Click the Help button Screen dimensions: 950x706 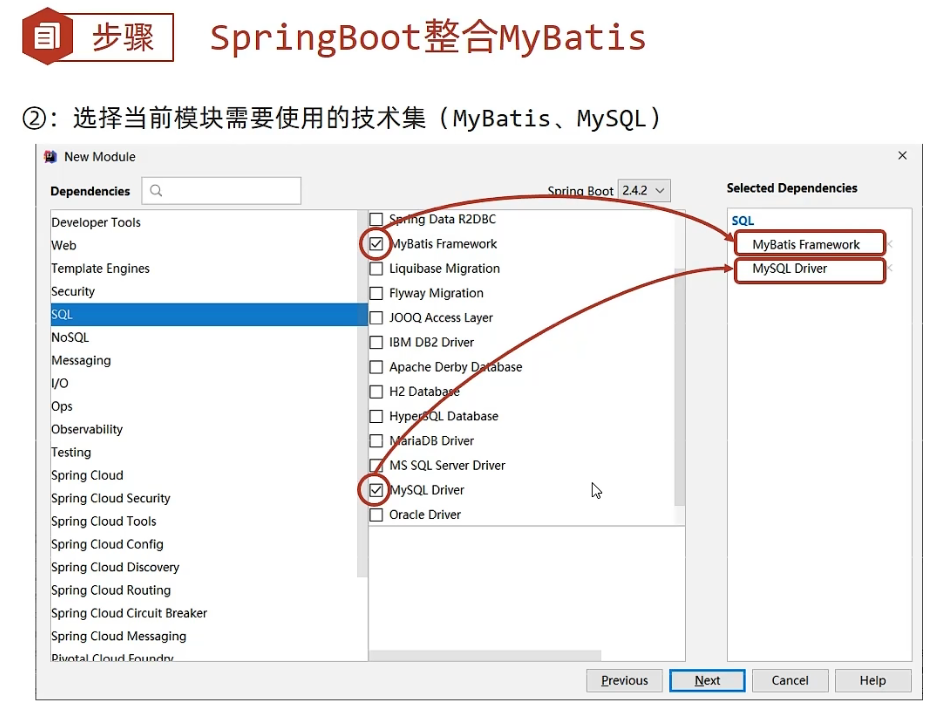pos(872,681)
